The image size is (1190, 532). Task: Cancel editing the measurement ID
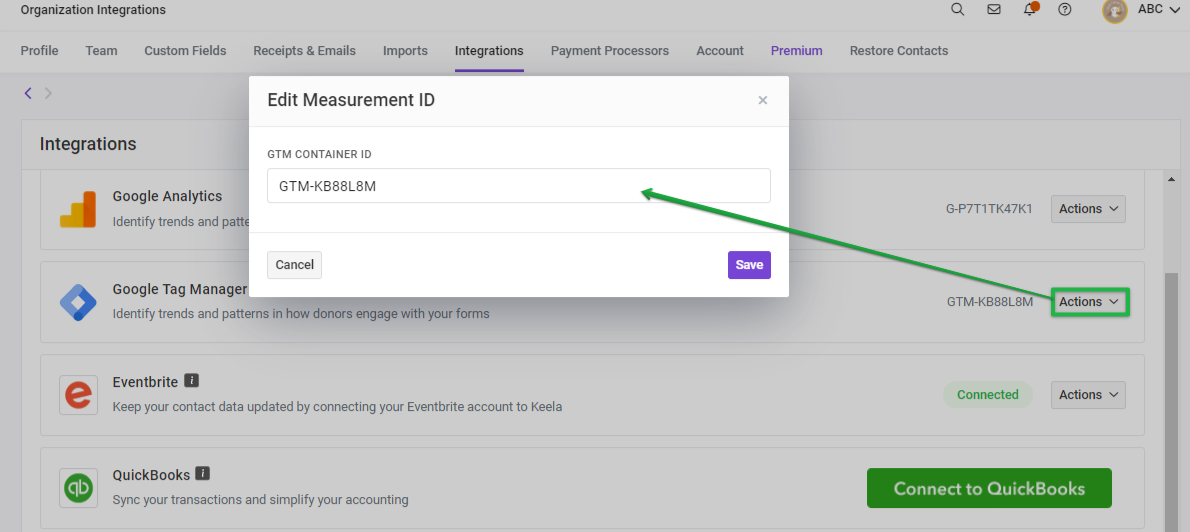(294, 265)
